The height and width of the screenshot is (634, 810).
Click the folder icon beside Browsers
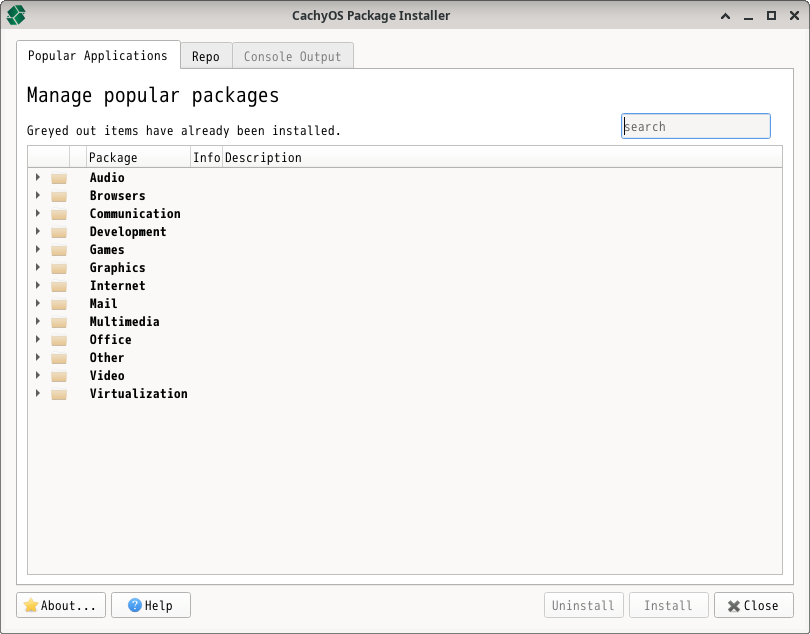tap(58, 195)
